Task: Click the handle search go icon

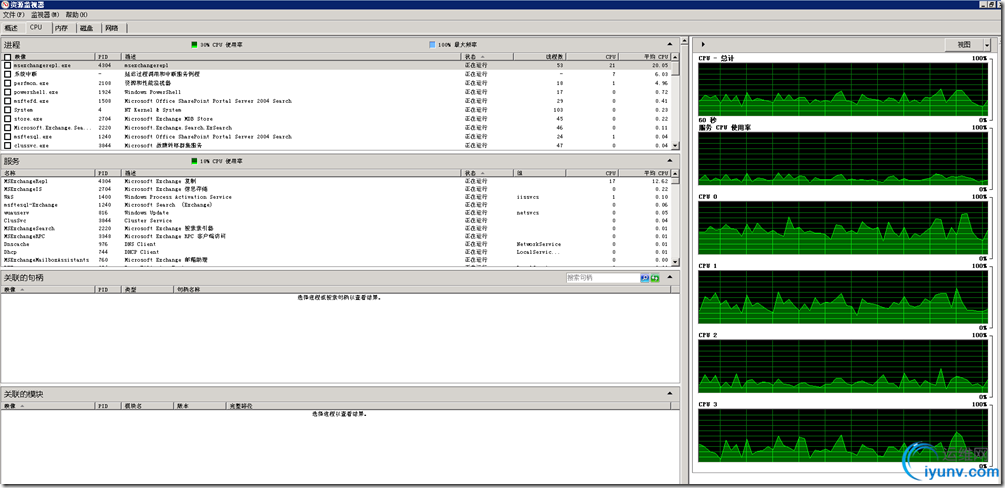Action: [x=645, y=278]
